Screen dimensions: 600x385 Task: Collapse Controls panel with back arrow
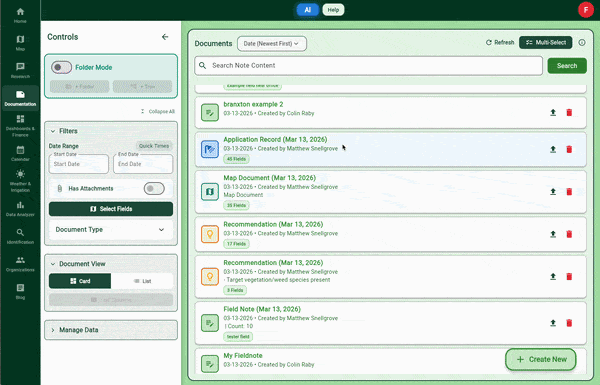click(x=165, y=37)
